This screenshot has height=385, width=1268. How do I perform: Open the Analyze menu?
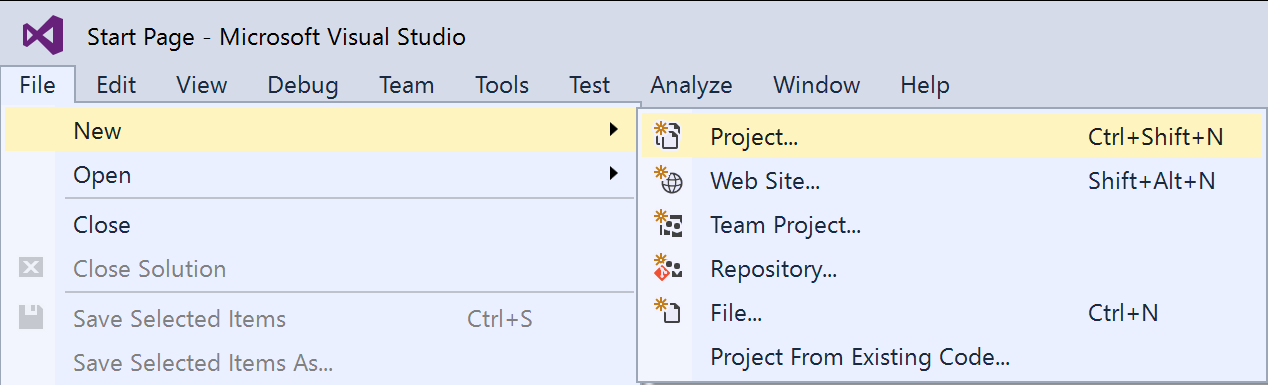click(691, 85)
